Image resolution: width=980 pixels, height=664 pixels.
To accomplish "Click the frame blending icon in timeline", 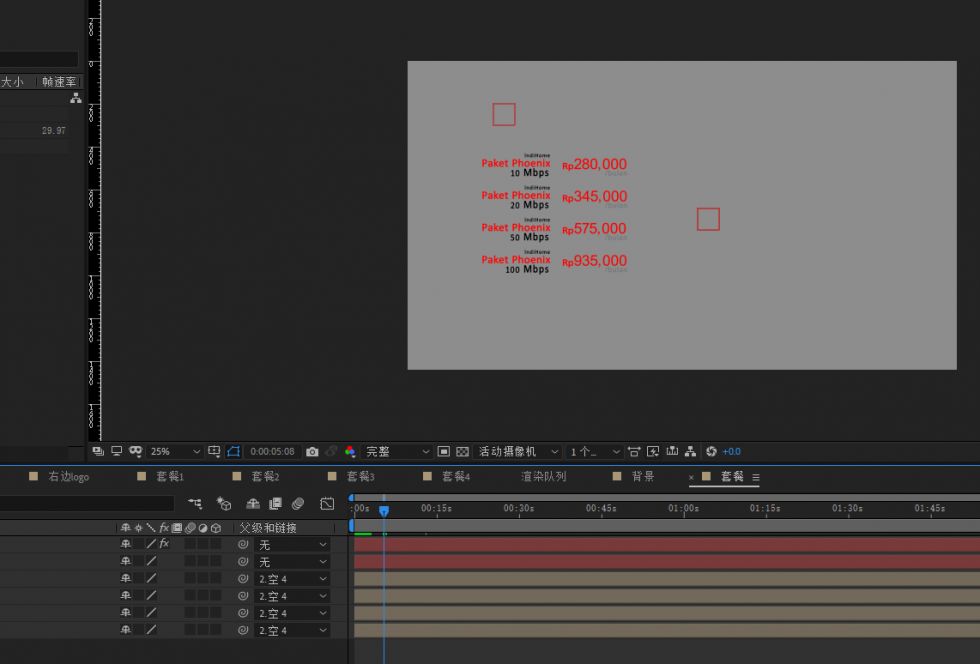I will tap(275, 504).
